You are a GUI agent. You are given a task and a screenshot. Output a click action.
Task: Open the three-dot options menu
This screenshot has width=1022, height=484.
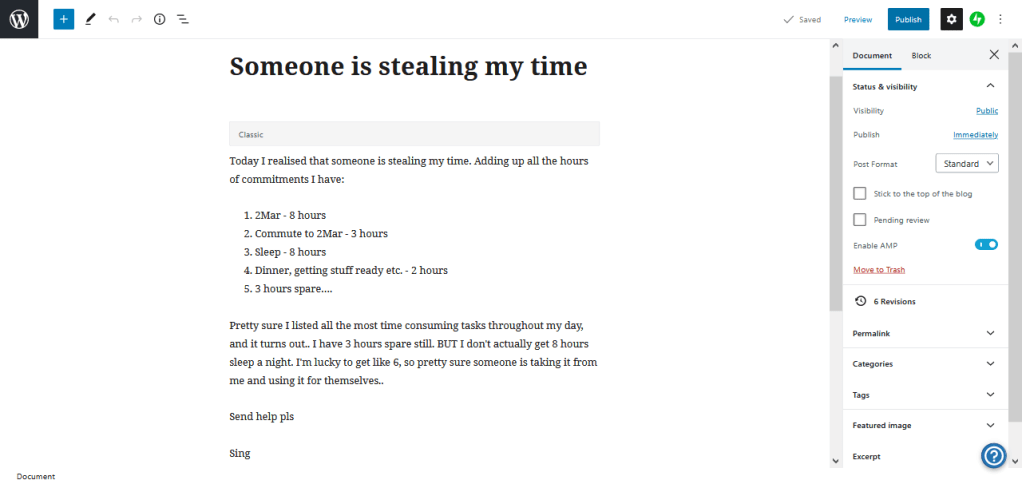click(1001, 19)
